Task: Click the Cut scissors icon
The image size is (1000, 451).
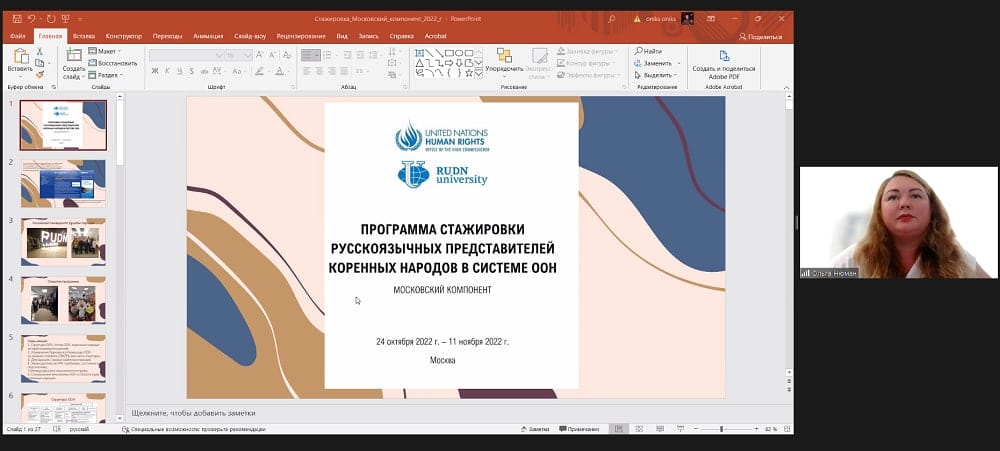Action: coord(39,51)
